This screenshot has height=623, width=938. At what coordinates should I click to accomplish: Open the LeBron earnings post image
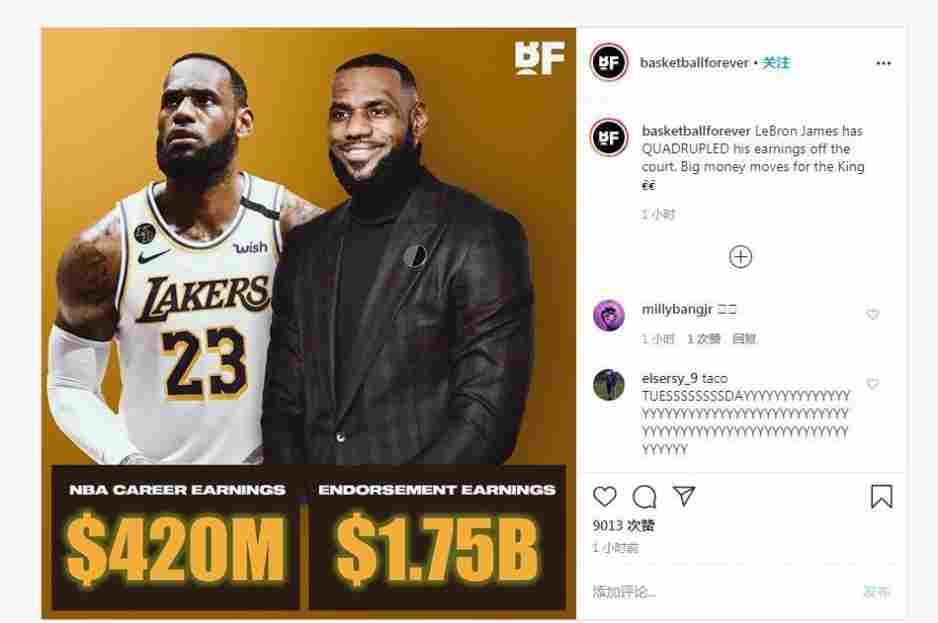click(309, 323)
